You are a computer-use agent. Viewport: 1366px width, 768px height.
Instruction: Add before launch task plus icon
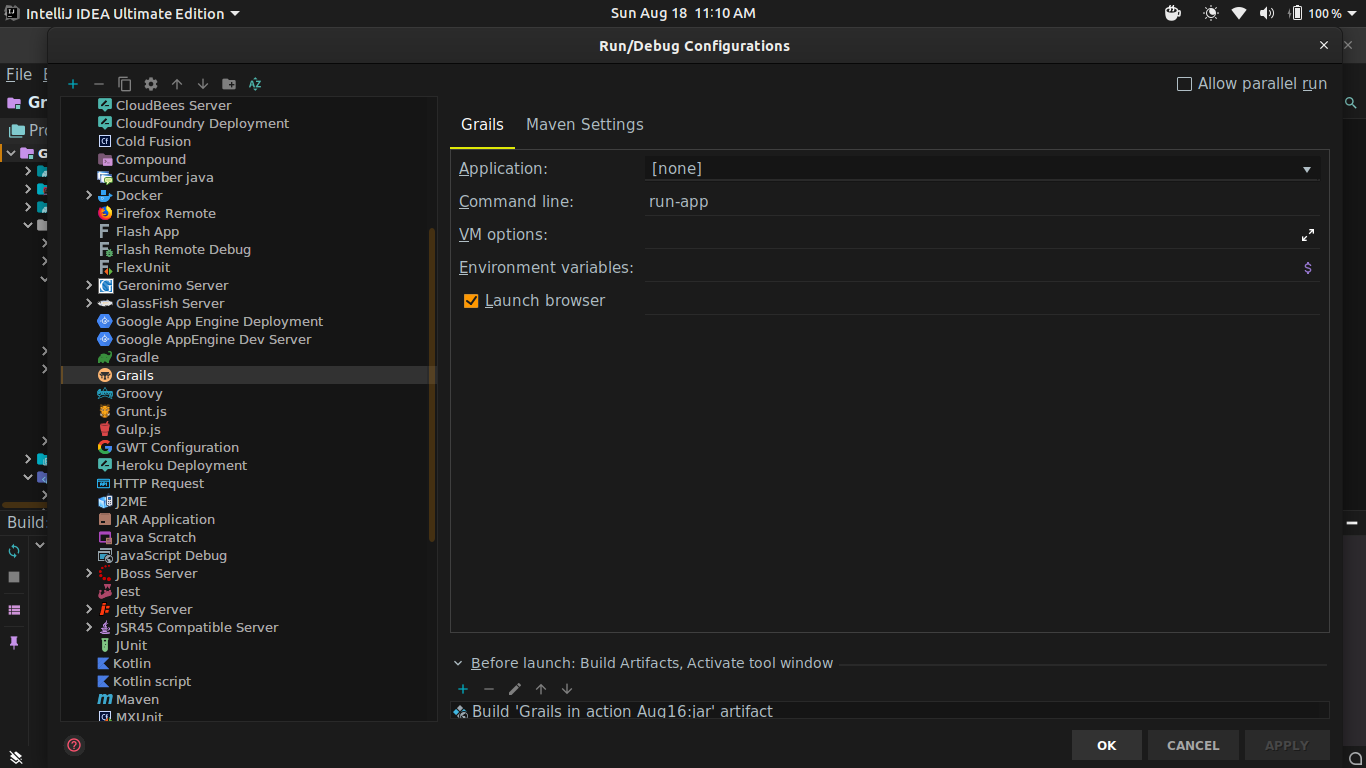click(463, 689)
